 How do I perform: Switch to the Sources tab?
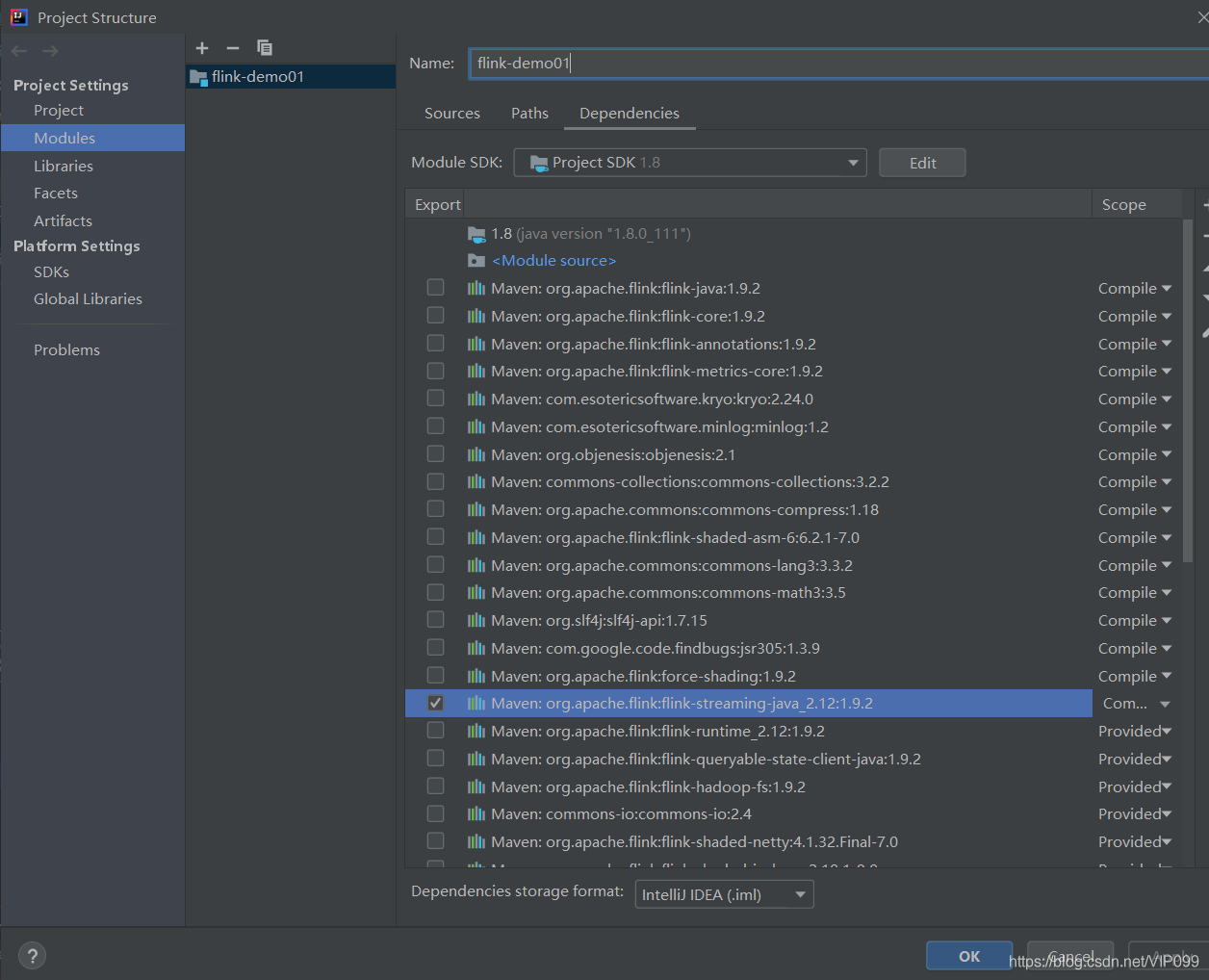[451, 113]
